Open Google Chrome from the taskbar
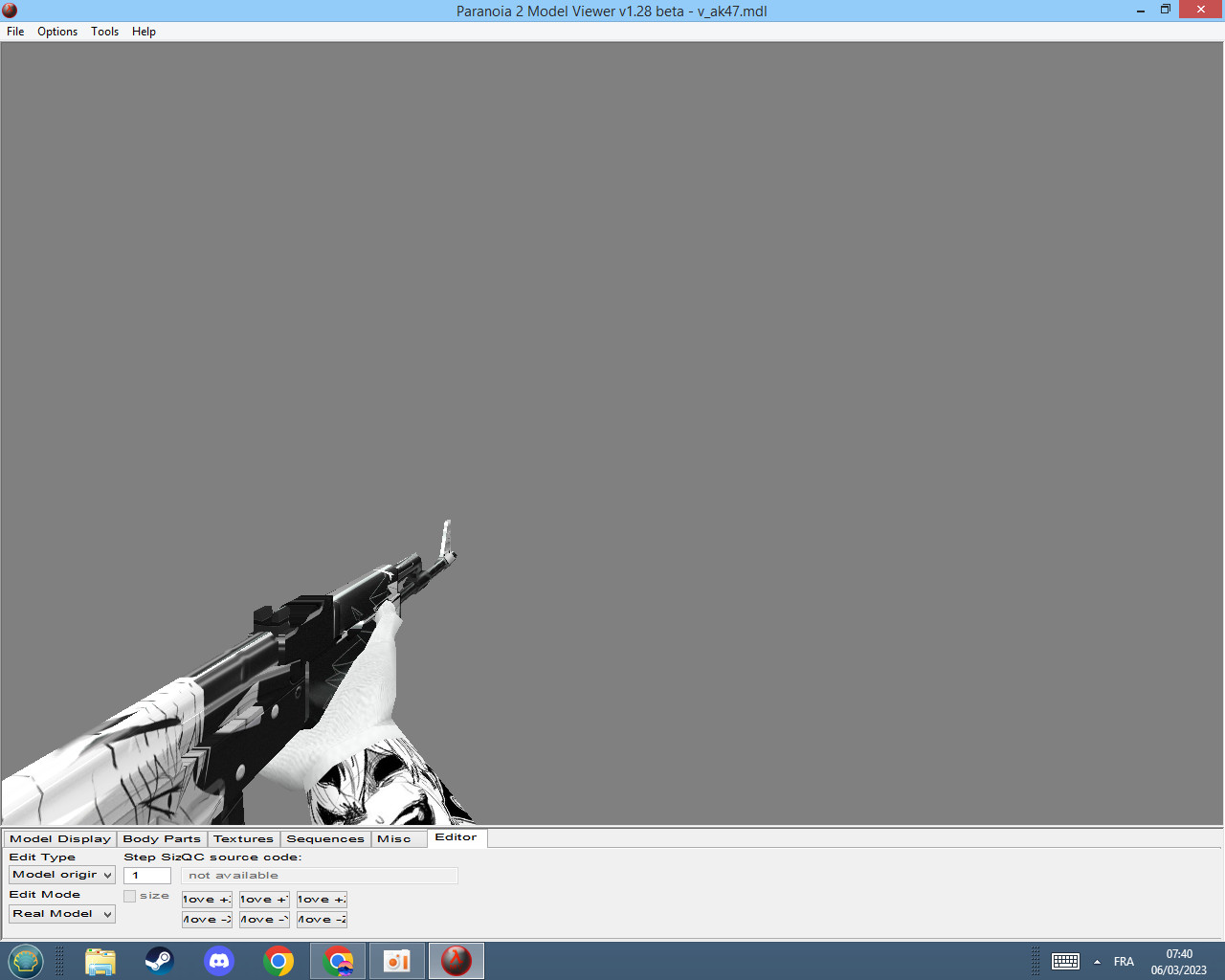The height and width of the screenshot is (980, 1225). point(277,961)
